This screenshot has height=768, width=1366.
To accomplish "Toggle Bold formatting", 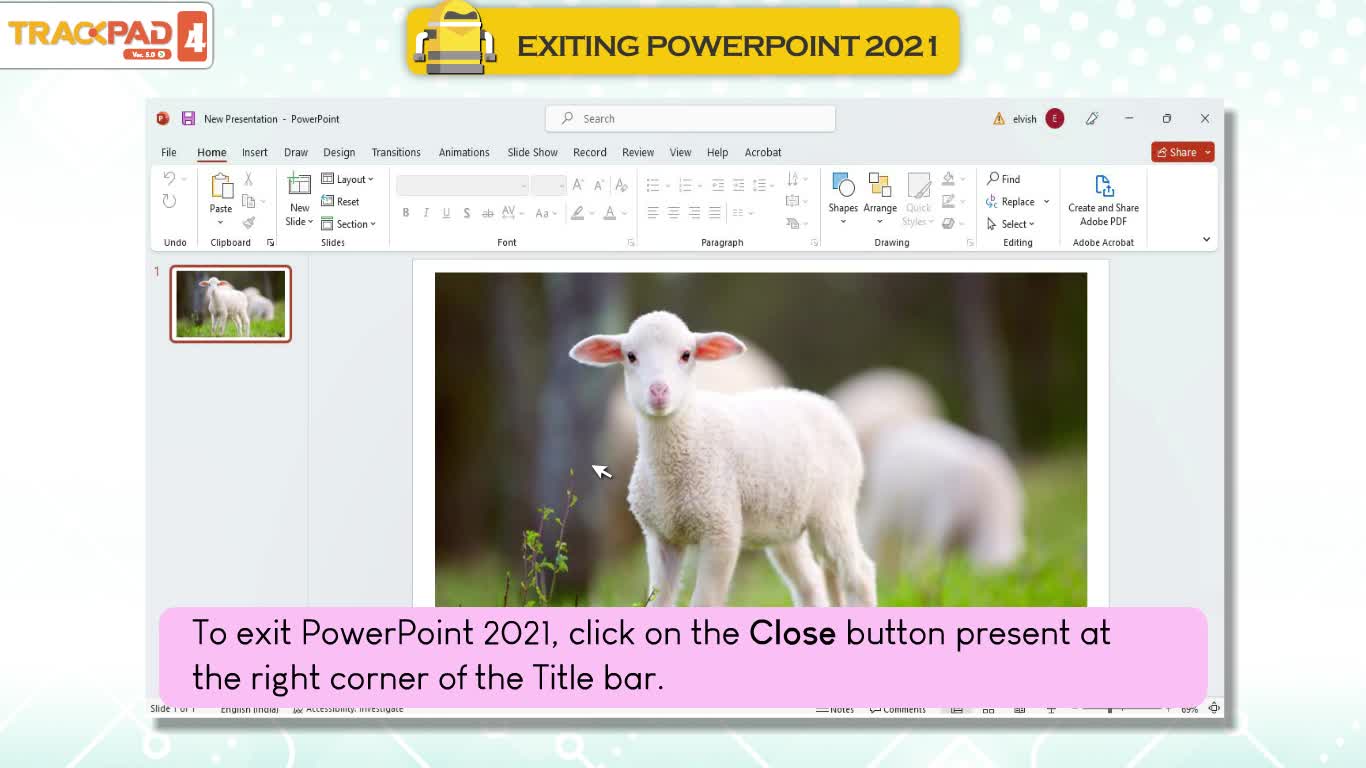I will point(405,213).
